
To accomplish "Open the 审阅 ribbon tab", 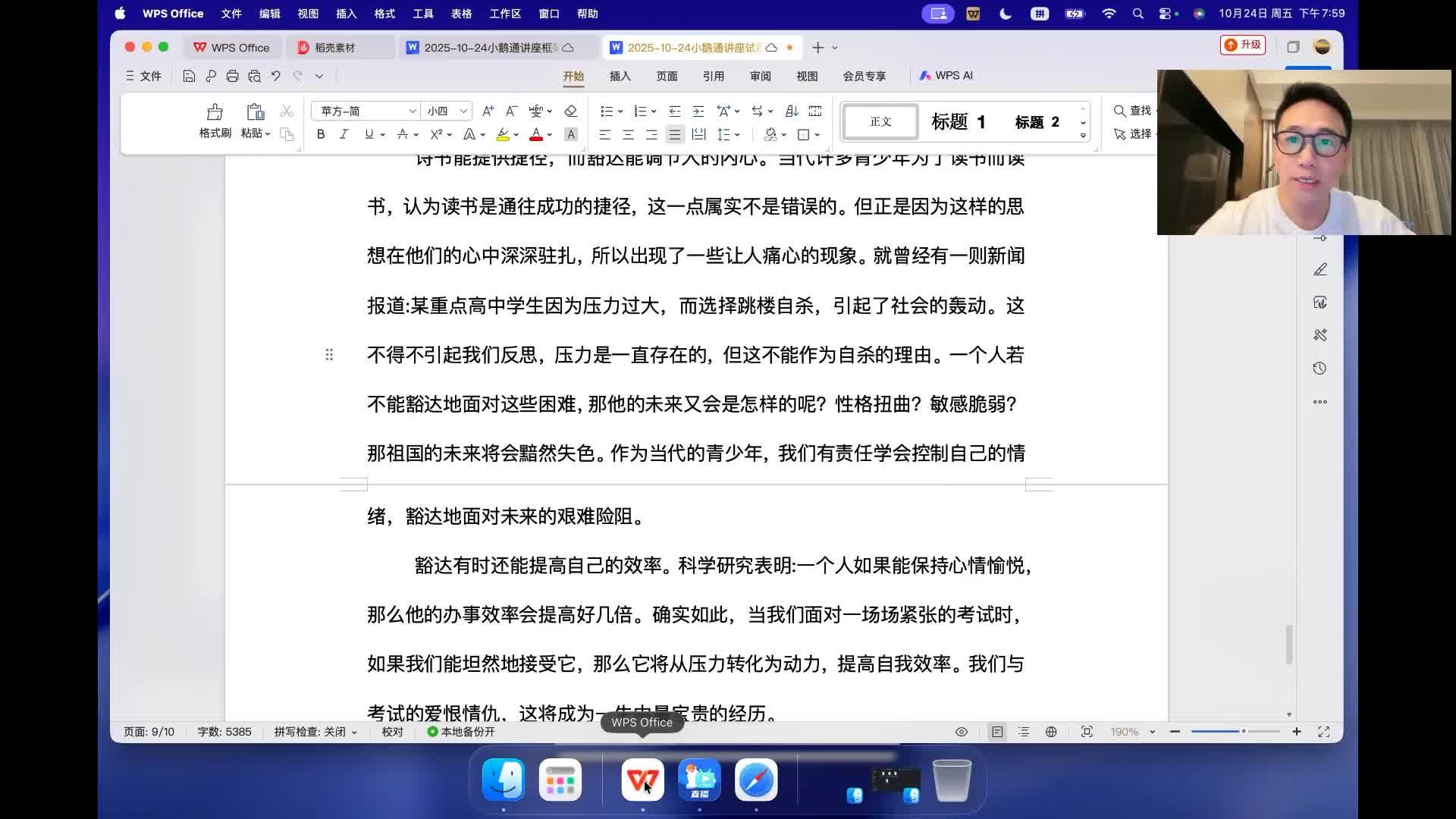I will tap(760, 76).
